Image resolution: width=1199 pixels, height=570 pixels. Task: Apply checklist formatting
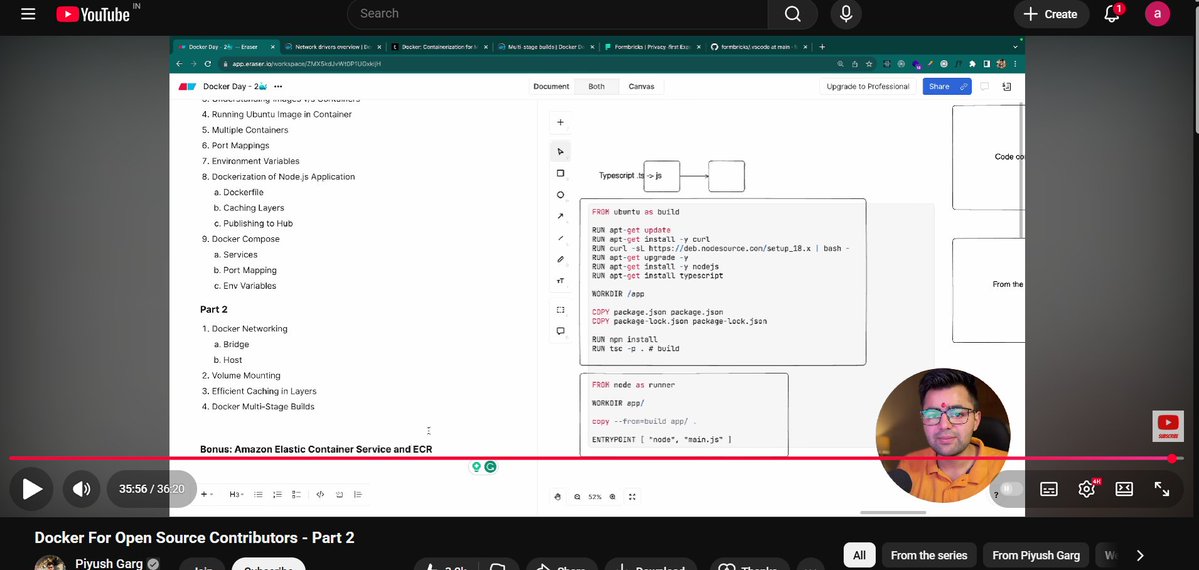tap(297, 494)
